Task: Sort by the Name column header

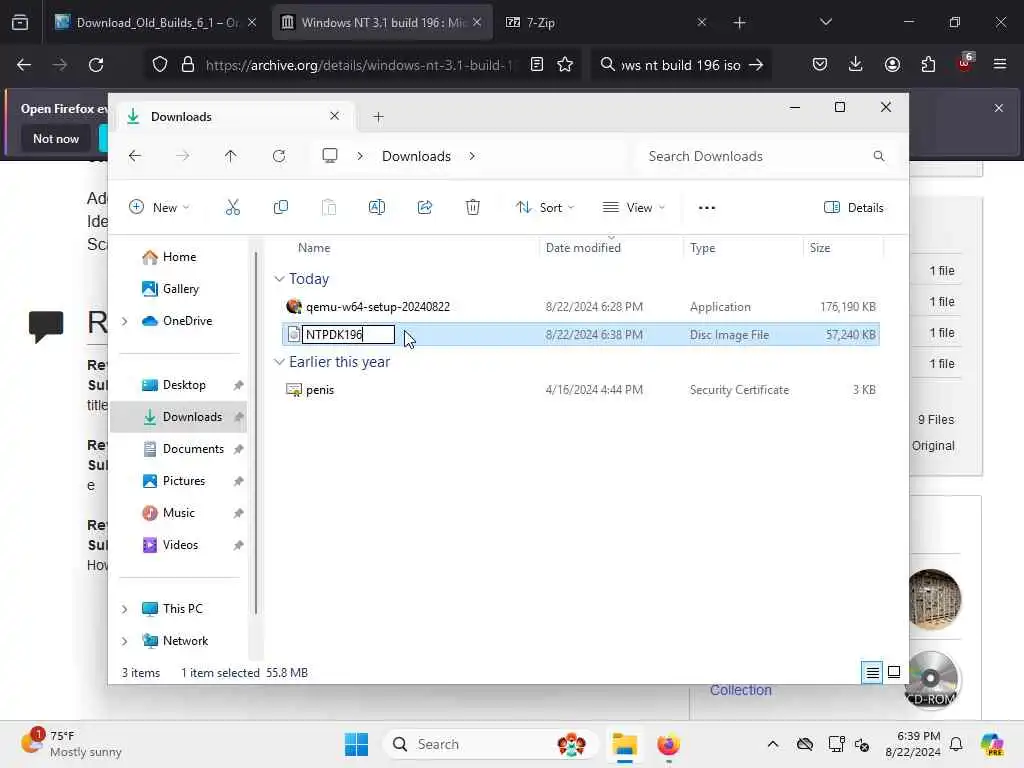Action: coord(313,248)
